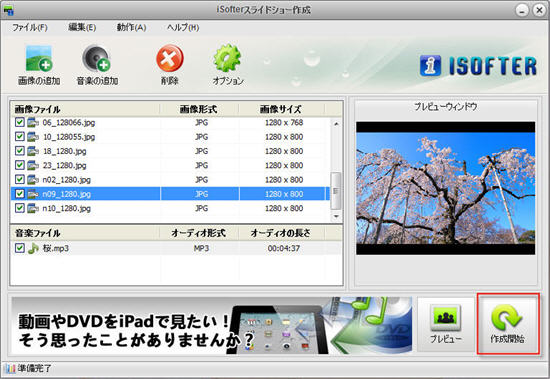Image resolution: width=550 pixels, height=379 pixels.
Task: Select music file name 桜.mp3
Action: coord(56,248)
